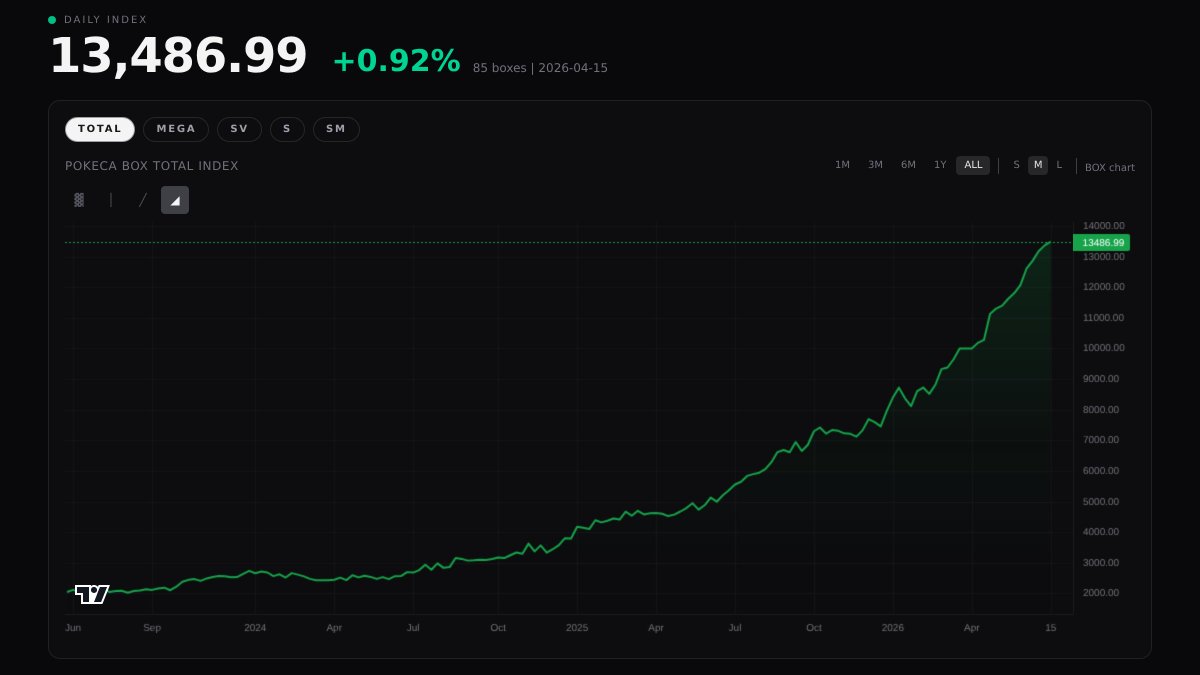Select the 1Y time range
The height and width of the screenshot is (675, 1200).
coord(940,165)
